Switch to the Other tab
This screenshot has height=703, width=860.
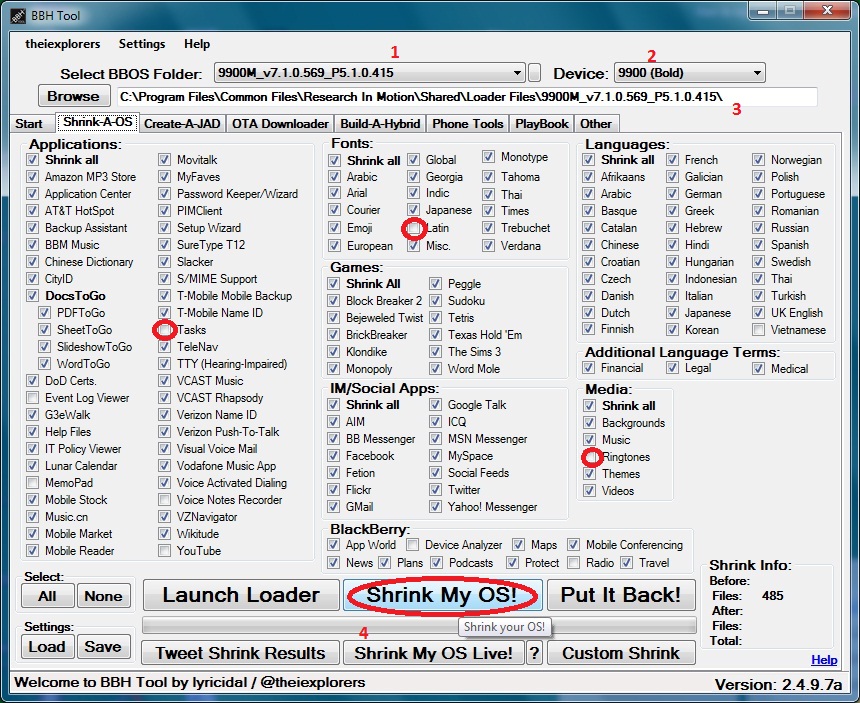pos(596,124)
